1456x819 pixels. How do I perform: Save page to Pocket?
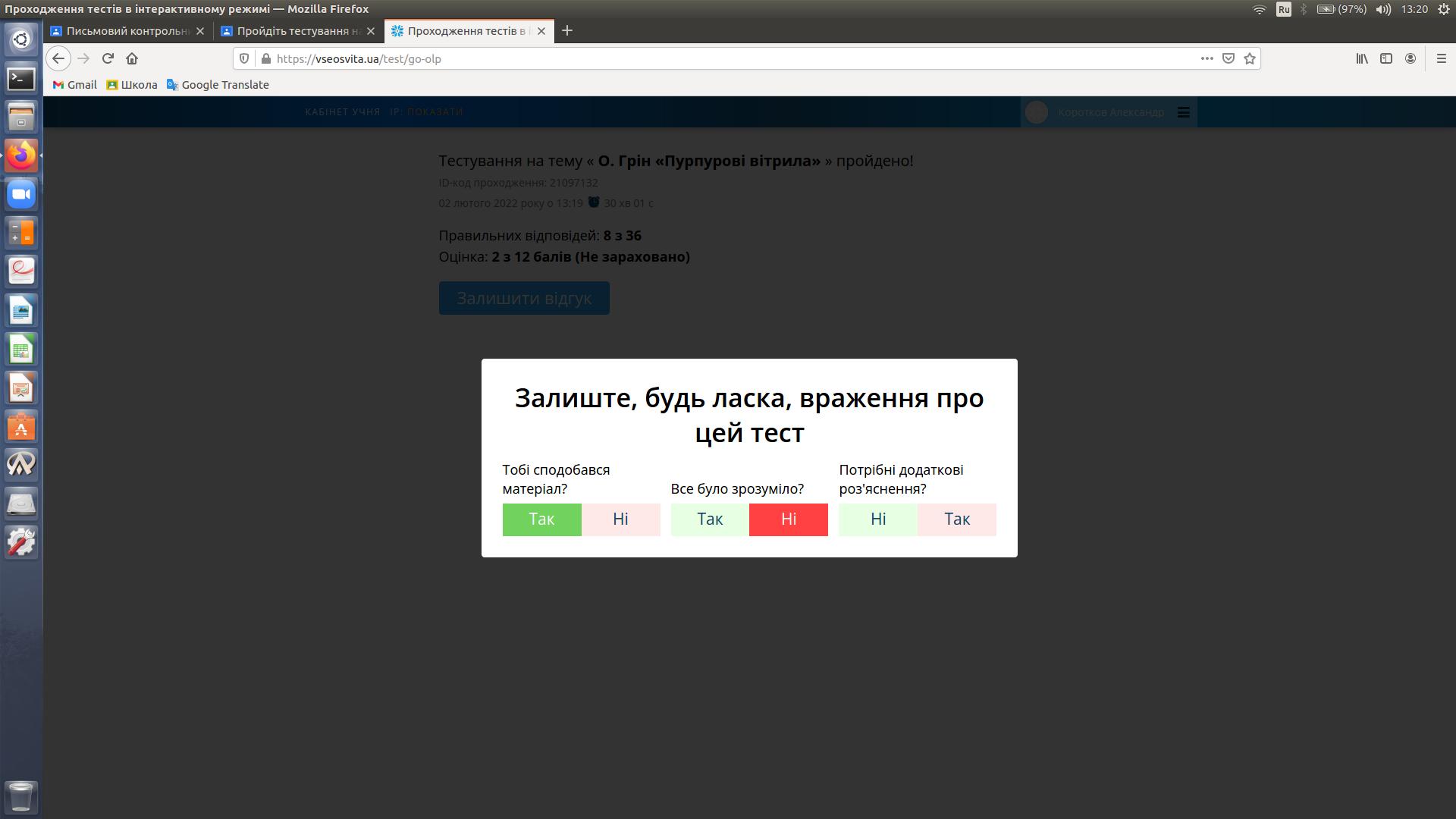[x=1228, y=58]
